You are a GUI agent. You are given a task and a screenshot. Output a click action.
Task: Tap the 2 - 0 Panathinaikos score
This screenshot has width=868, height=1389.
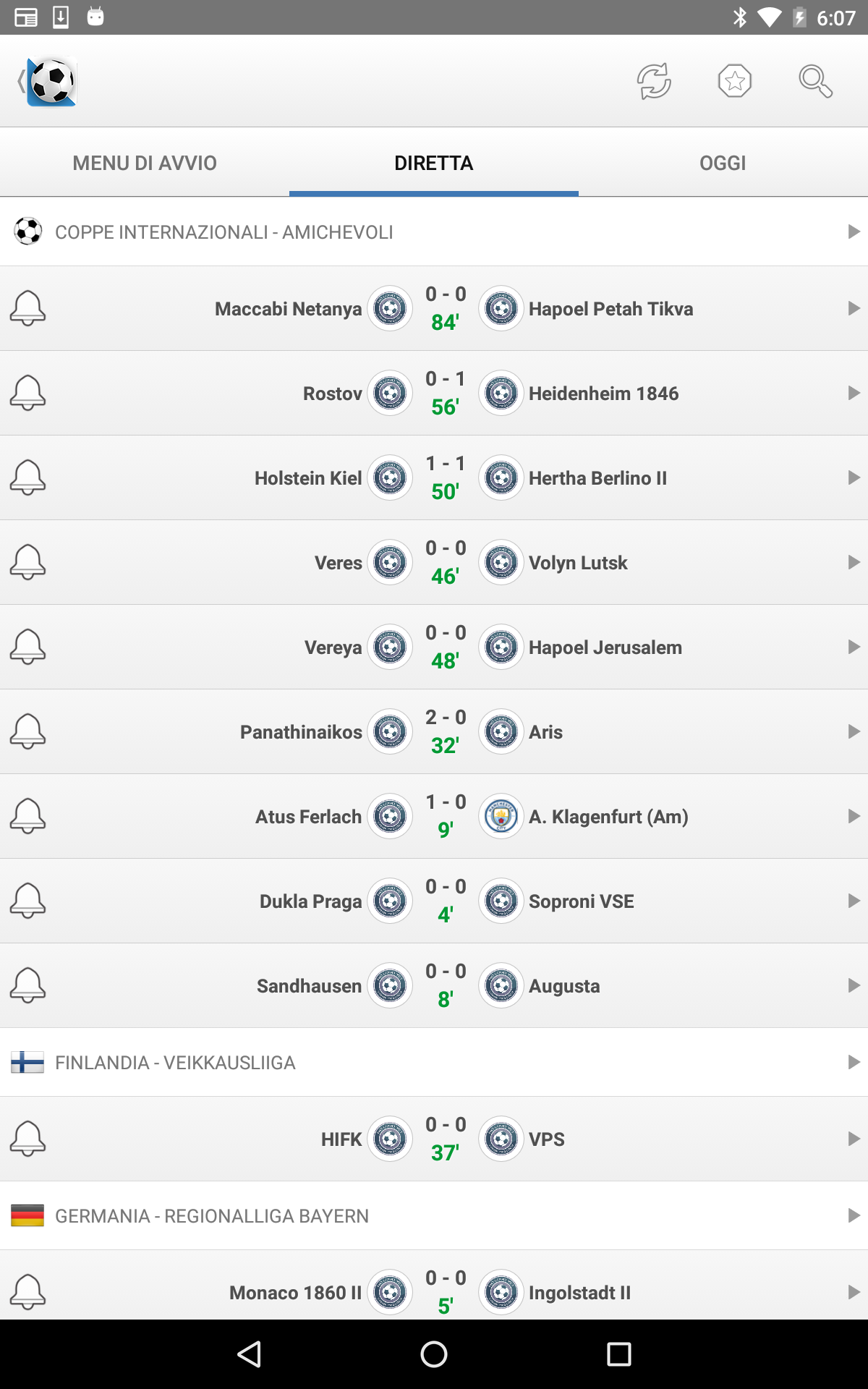(446, 717)
